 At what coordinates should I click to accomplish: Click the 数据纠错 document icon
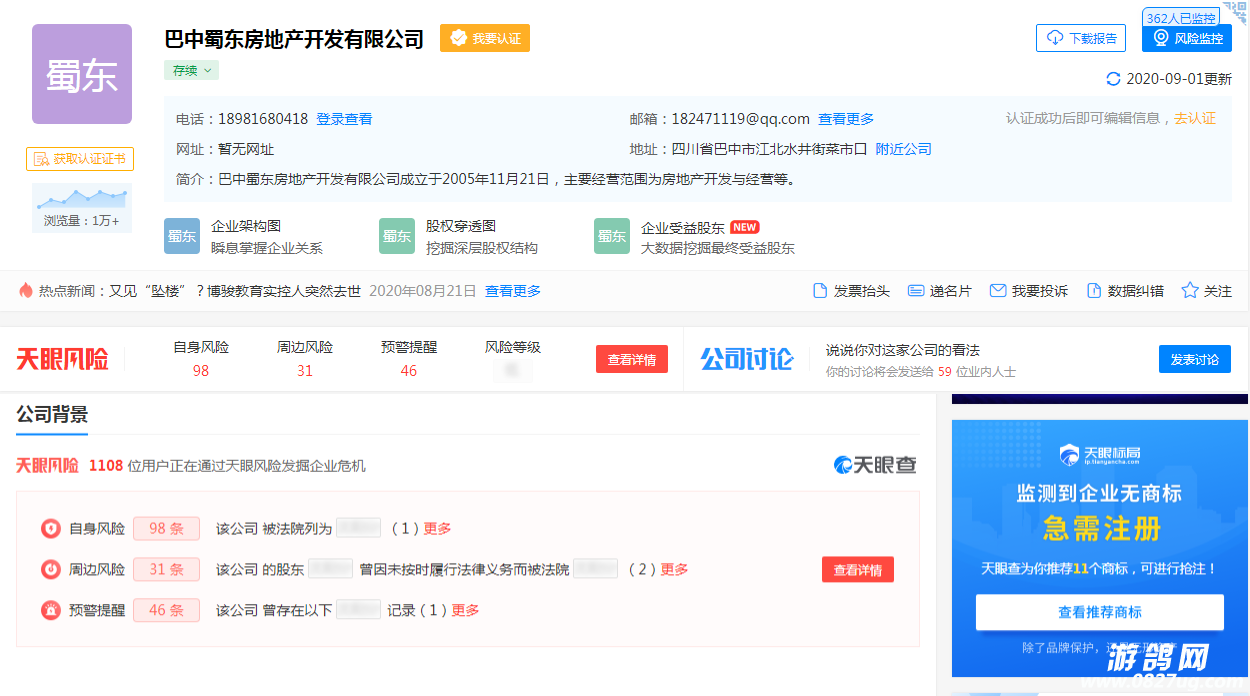[x=1094, y=291]
